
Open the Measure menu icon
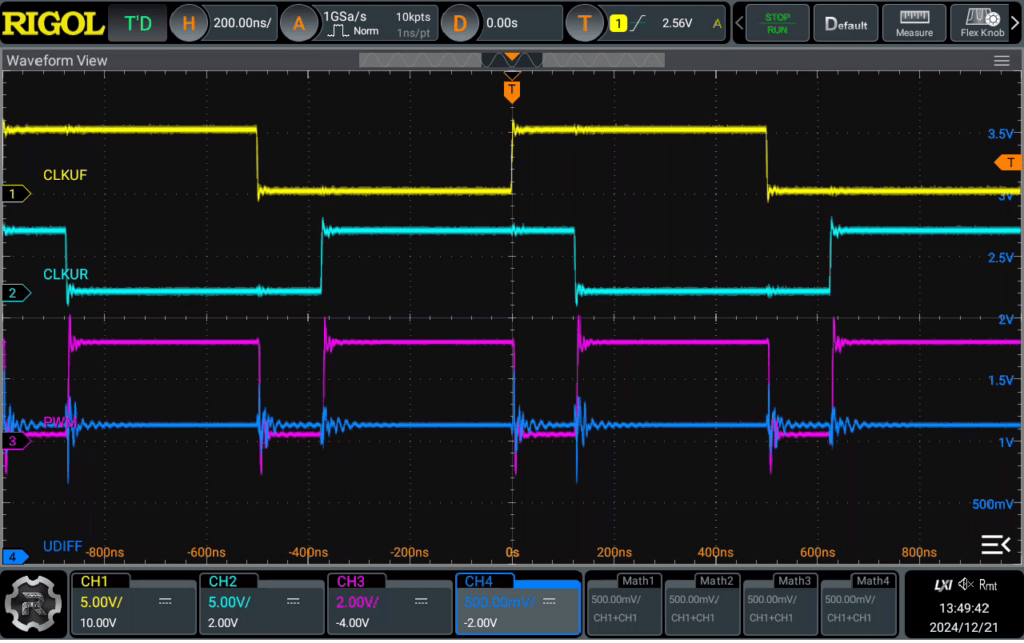[x=914, y=24]
